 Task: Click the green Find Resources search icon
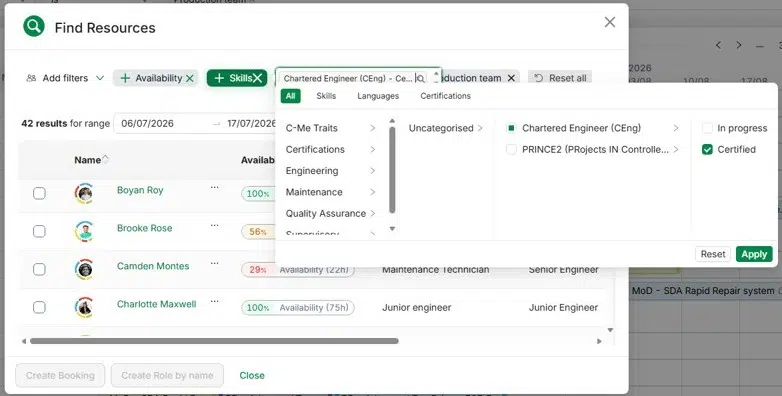[34, 26]
